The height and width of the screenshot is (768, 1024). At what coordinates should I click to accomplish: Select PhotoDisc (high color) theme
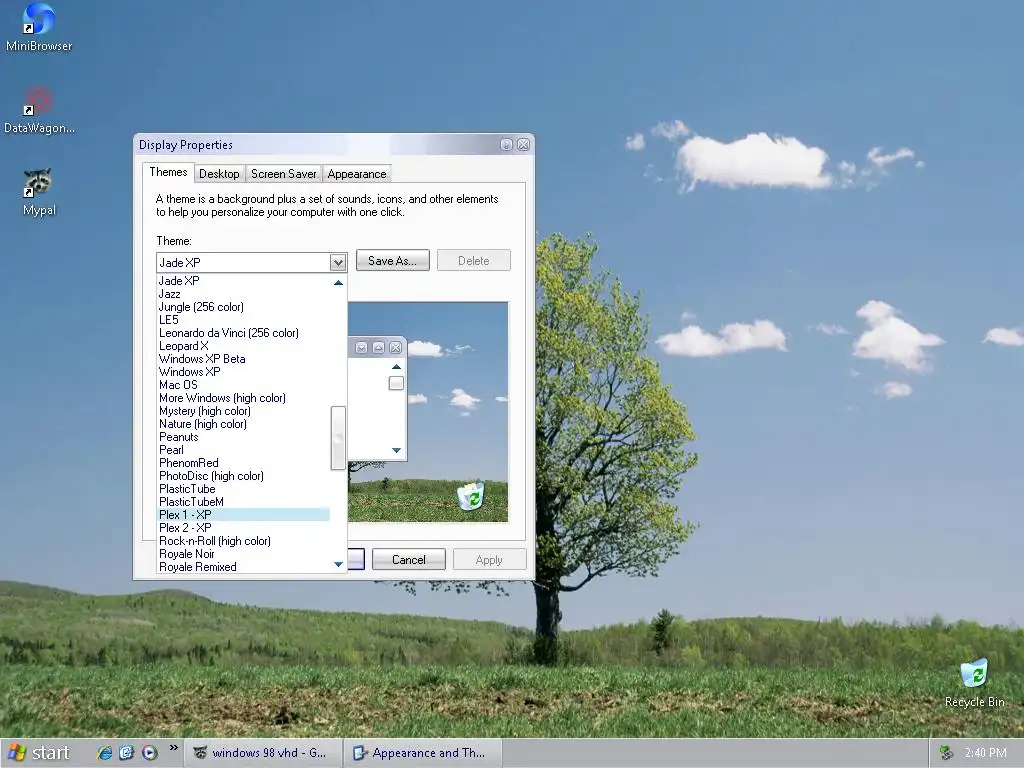click(244, 476)
